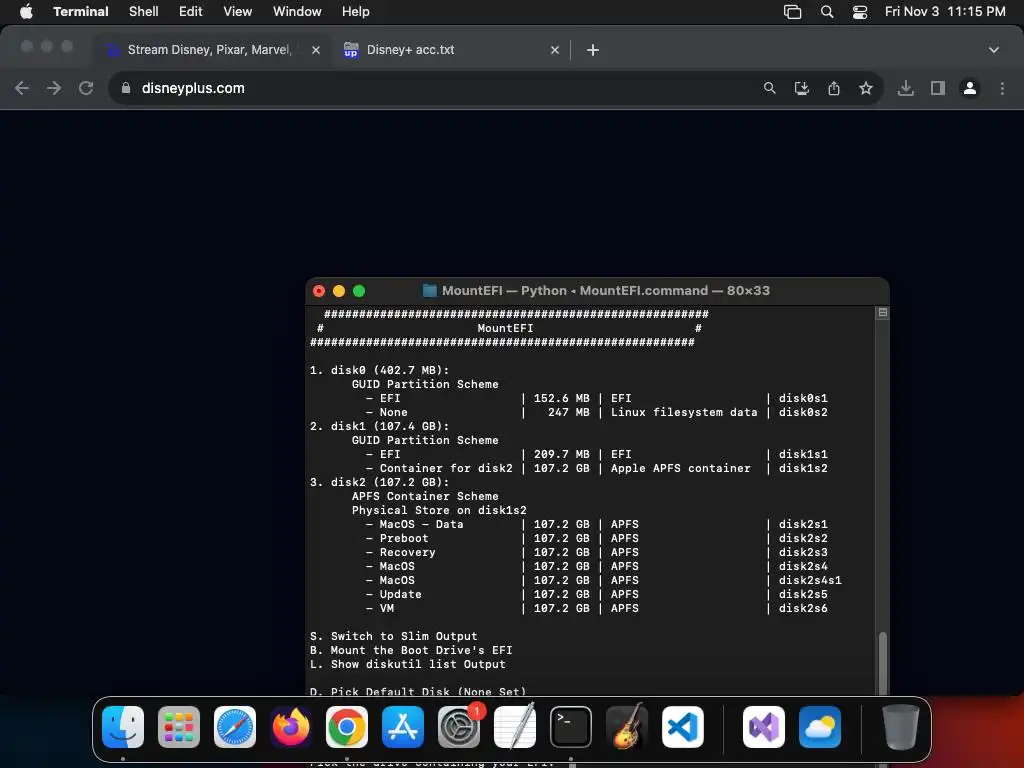Click 'L. Show diskutil list Output' line
The width and height of the screenshot is (1024, 768).
408,664
